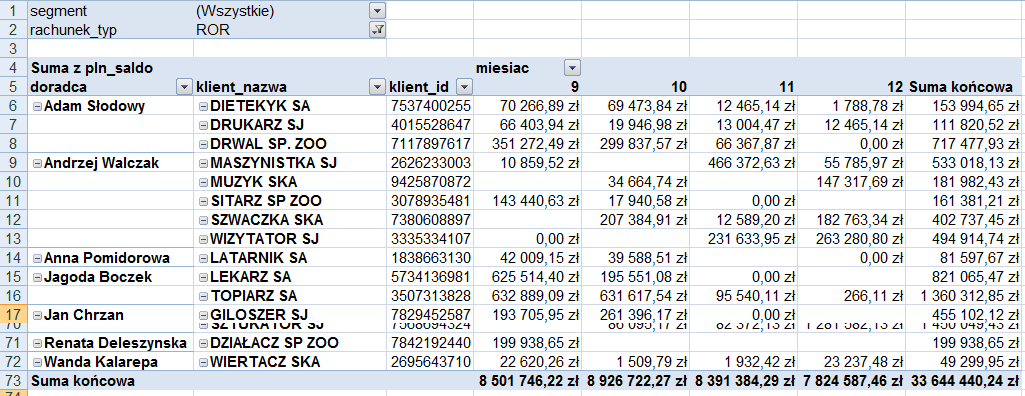The height and width of the screenshot is (396, 1025).
Task: Select row header 6
Action: click(x=13, y=107)
